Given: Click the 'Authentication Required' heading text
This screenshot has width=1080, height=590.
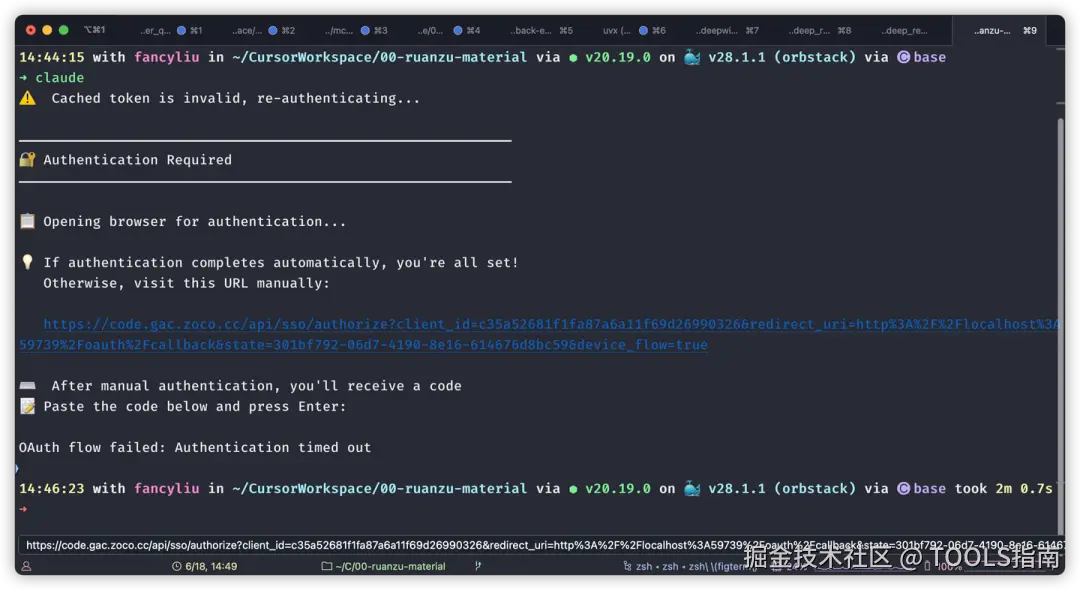Looking at the screenshot, I should [138, 160].
